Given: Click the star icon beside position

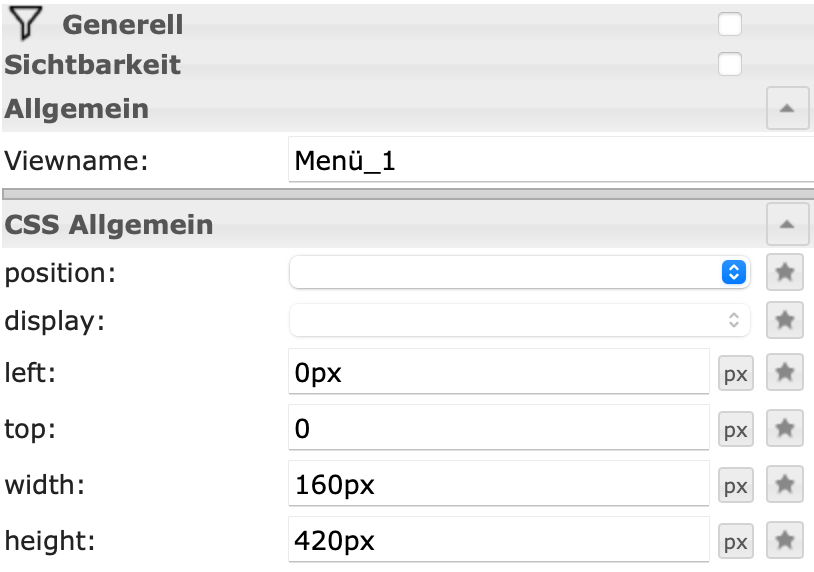Looking at the screenshot, I should coord(785,272).
